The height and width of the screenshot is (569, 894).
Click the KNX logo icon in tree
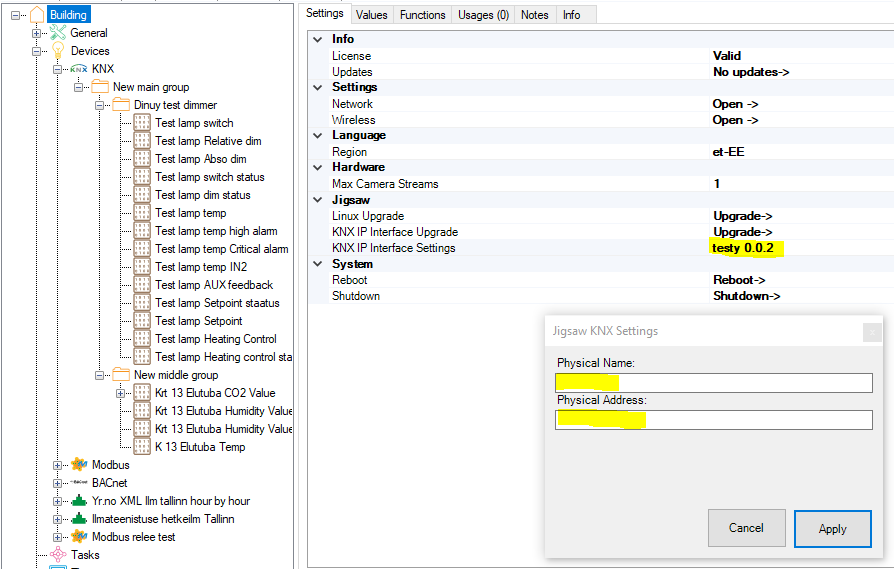(x=78, y=69)
